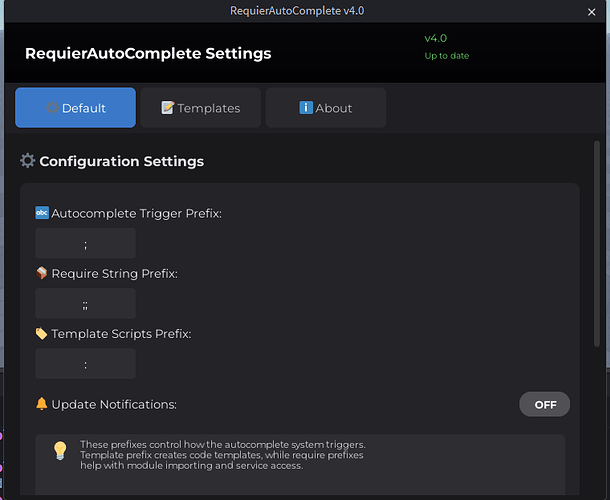Image resolution: width=610 pixels, height=500 pixels.
Task: Click the abc icon beside Autocomplete Trigger Prefix
Action: pyautogui.click(x=42, y=213)
